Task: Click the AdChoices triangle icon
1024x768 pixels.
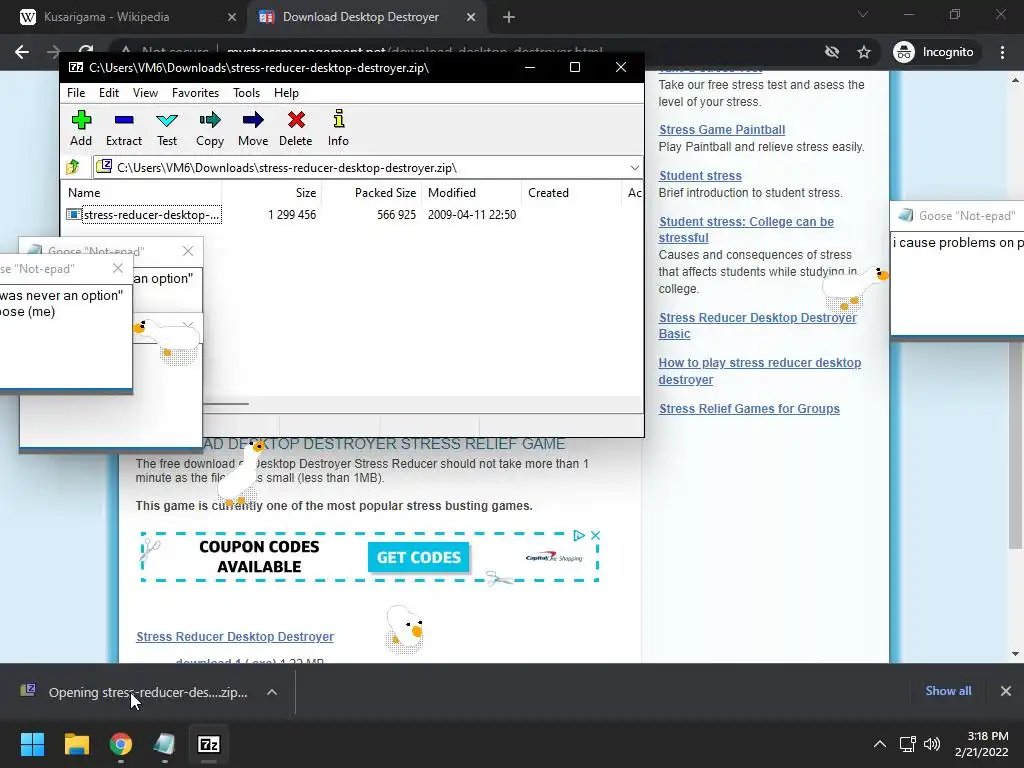Action: click(579, 536)
